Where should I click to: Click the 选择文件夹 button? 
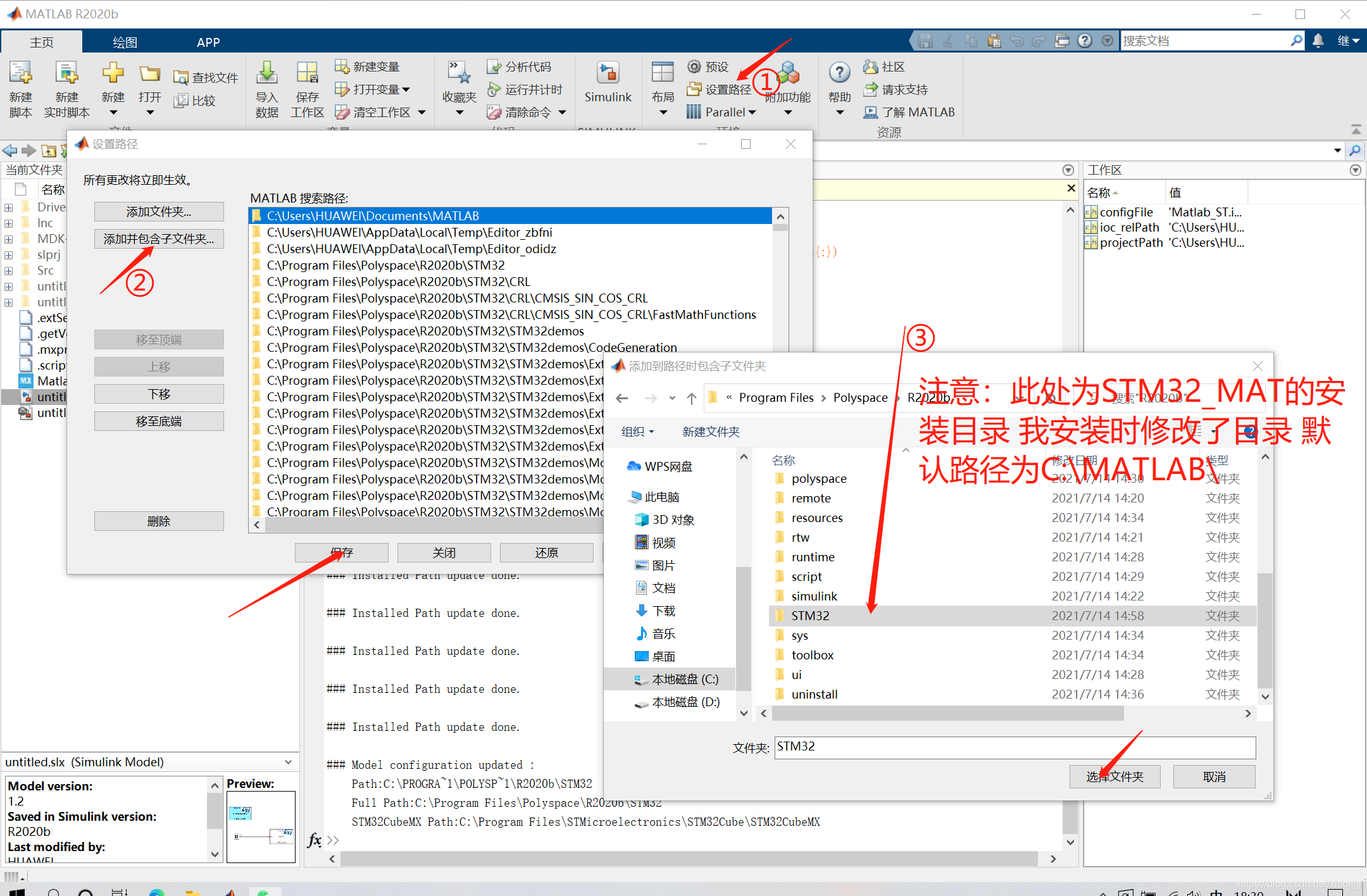click(x=1114, y=776)
